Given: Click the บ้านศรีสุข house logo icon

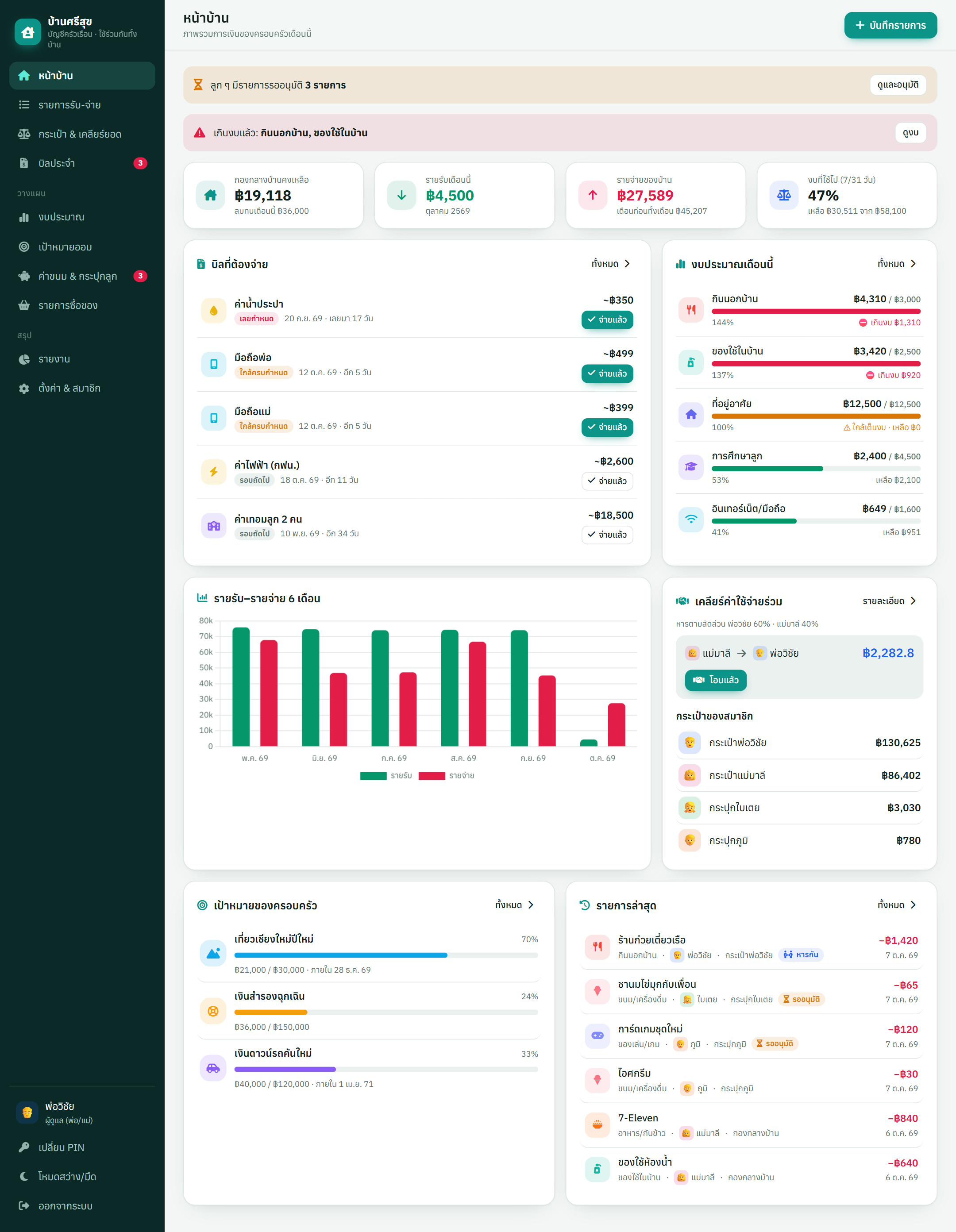Looking at the screenshot, I should pyautogui.click(x=27, y=32).
